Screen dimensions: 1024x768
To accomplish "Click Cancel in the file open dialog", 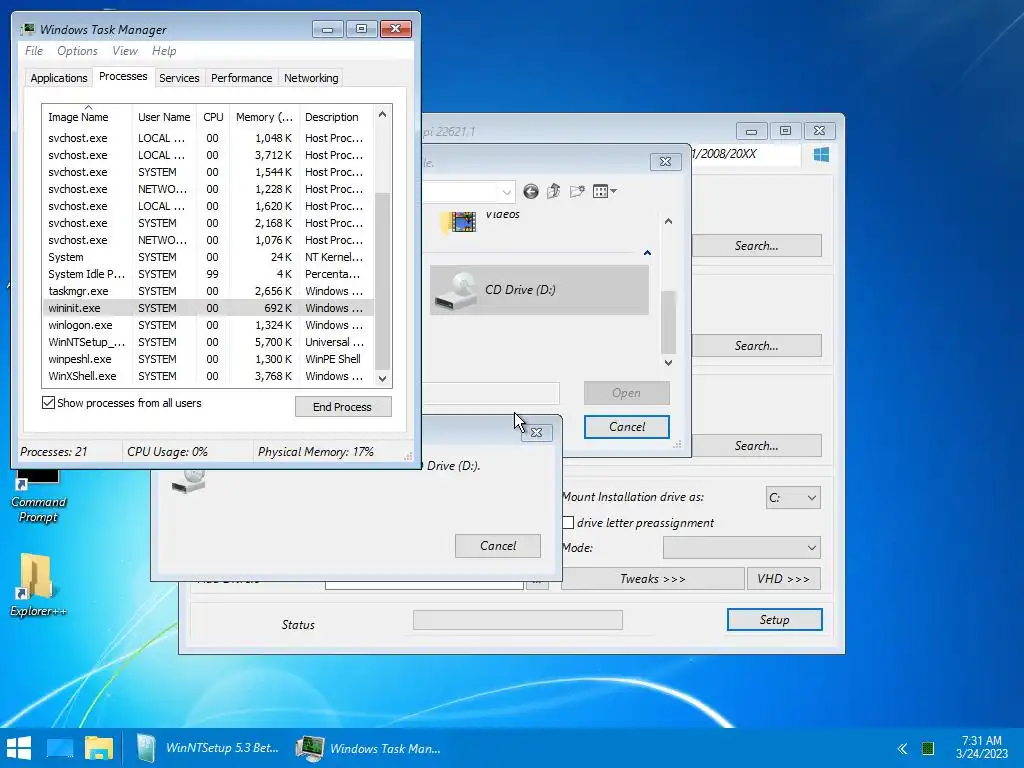I will 626,426.
